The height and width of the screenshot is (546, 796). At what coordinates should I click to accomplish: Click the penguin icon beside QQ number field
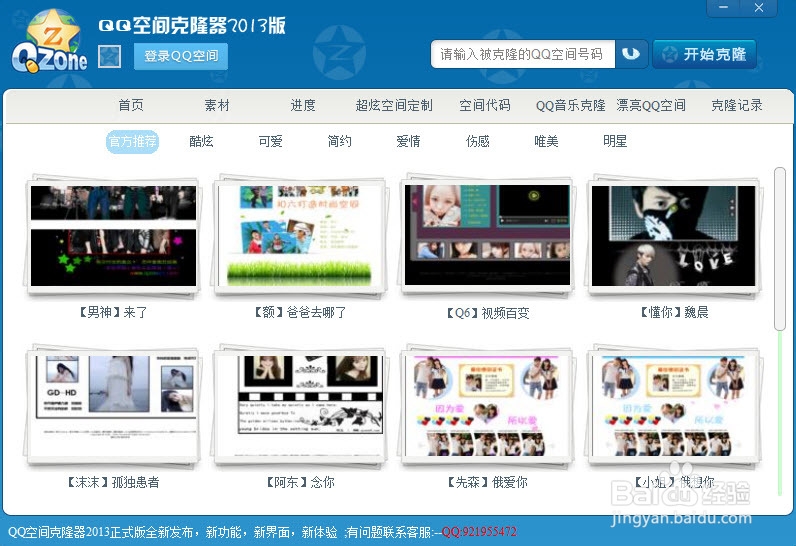pos(631,54)
